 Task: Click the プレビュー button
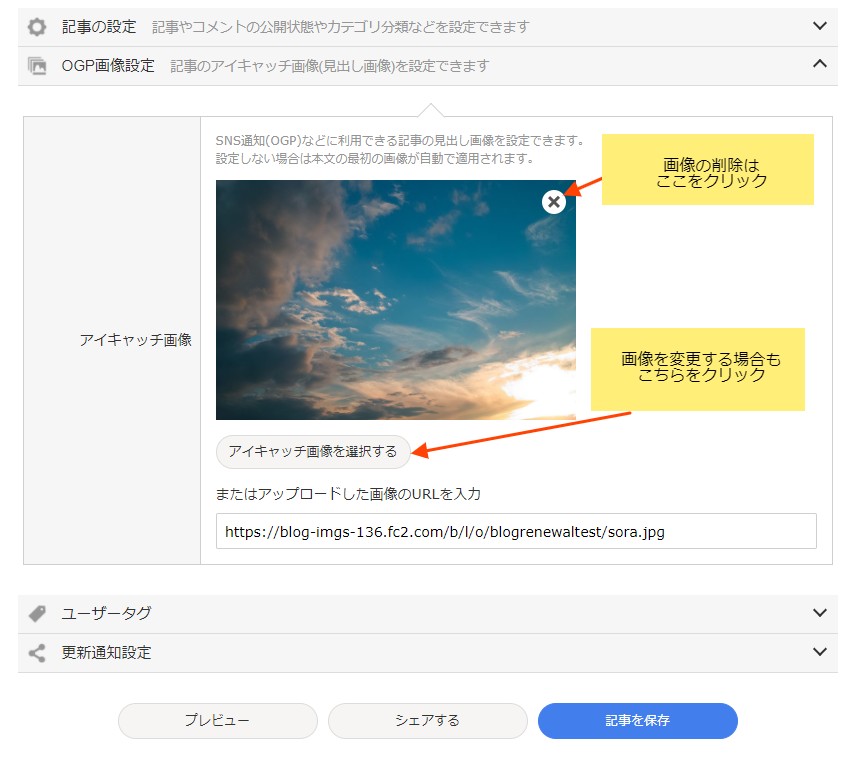point(218,720)
